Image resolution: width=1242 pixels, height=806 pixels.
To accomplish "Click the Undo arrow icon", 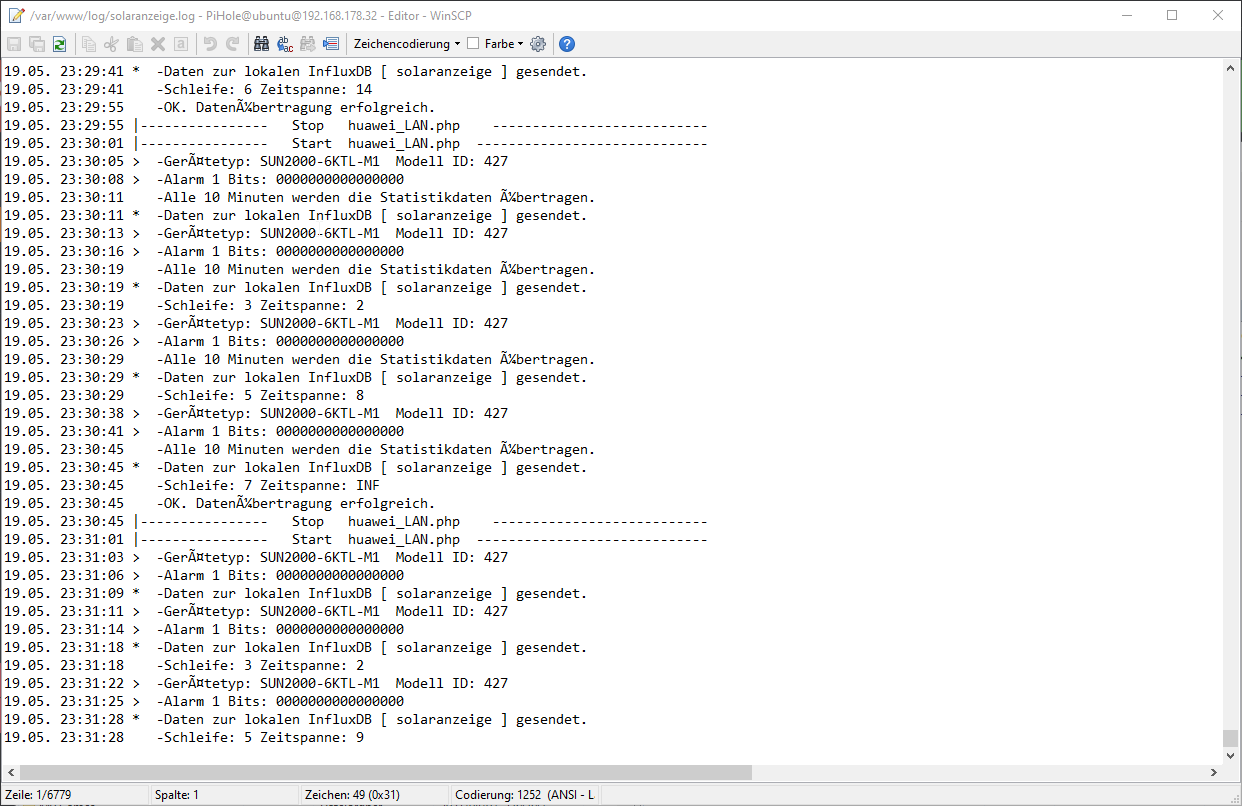I will 210,44.
